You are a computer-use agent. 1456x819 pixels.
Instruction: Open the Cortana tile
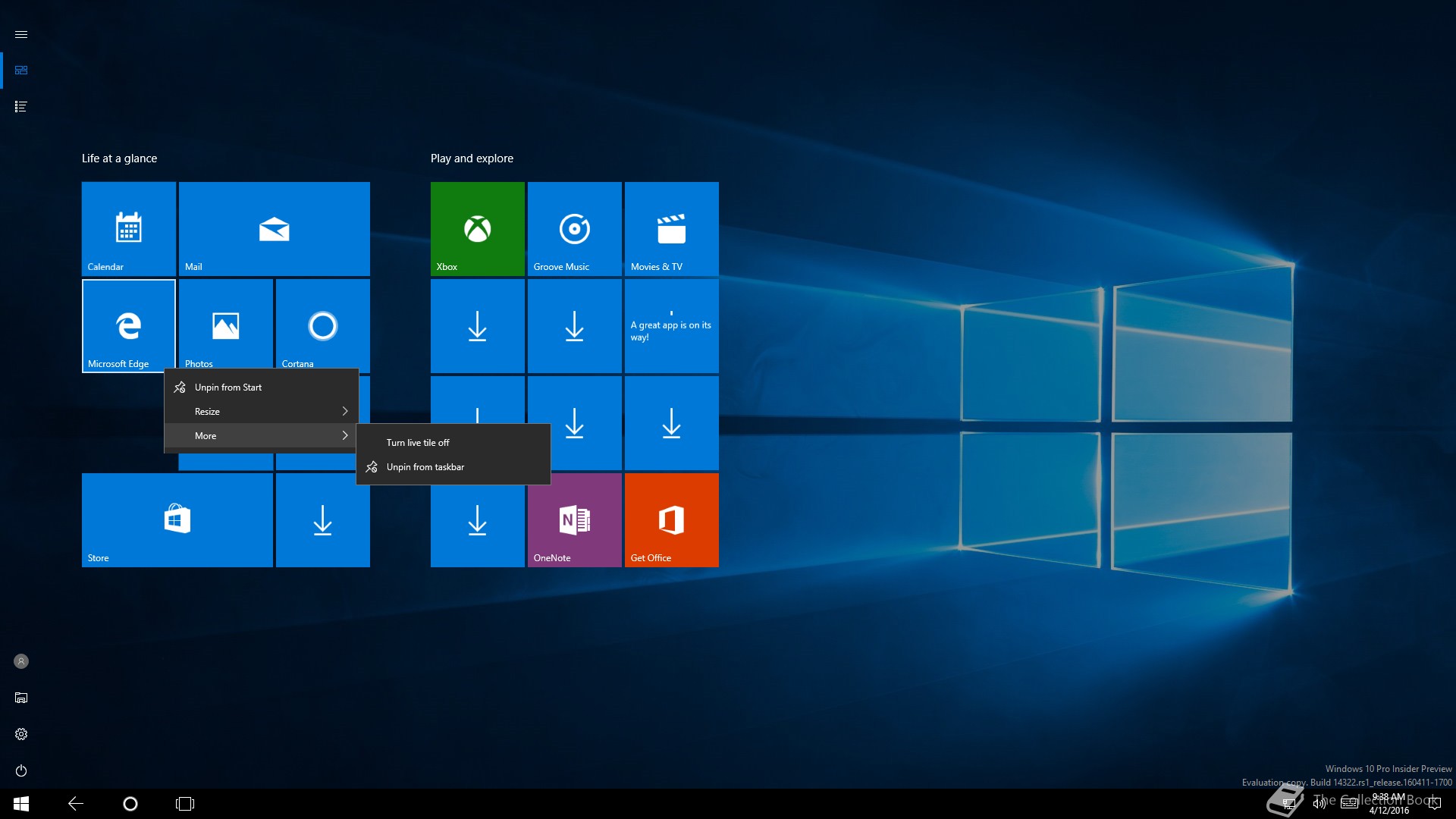coord(323,325)
